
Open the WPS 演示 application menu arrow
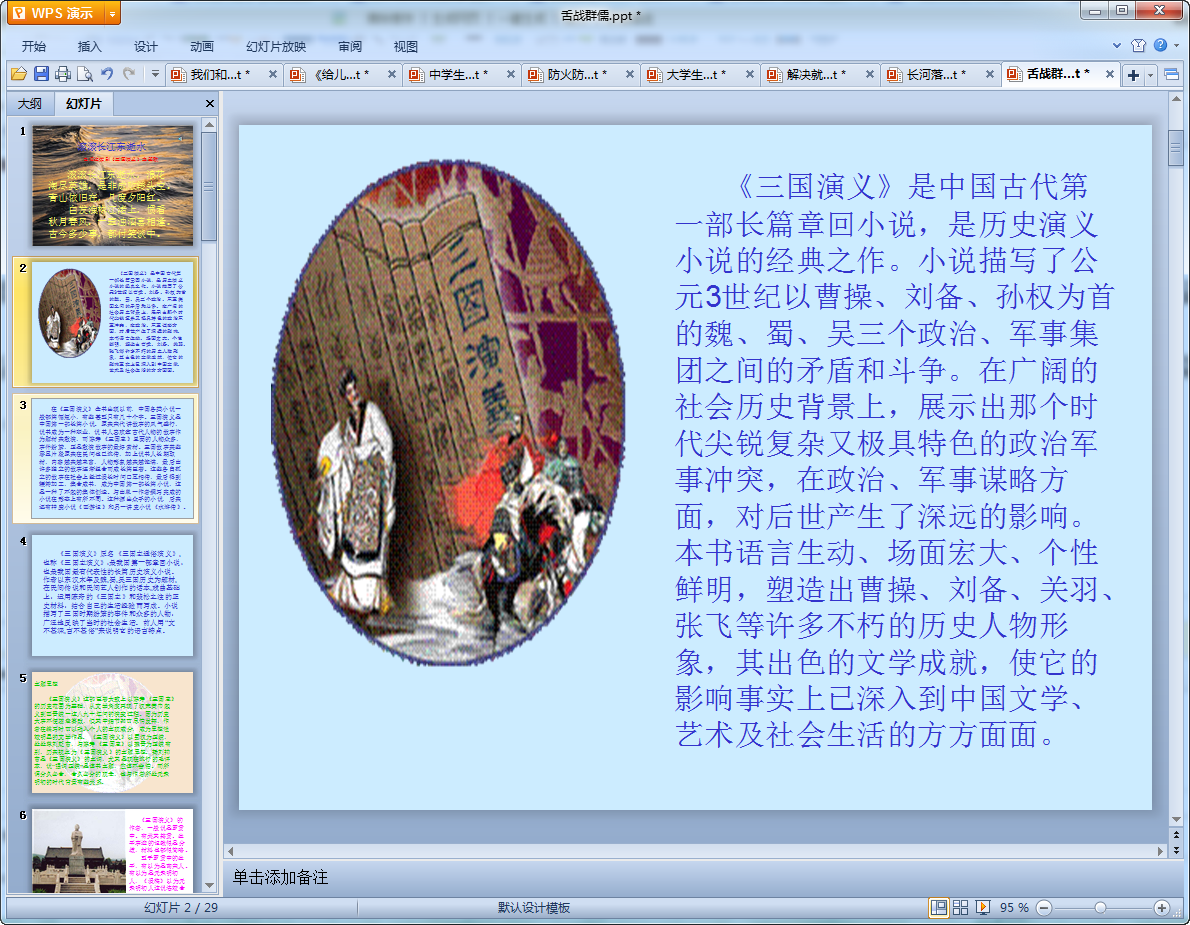[112, 14]
